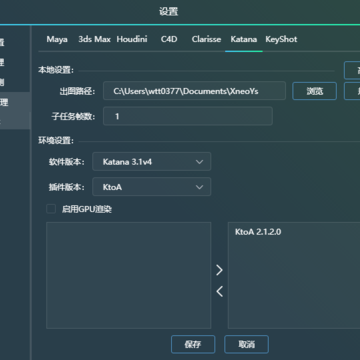Click the 出图路径 output path field
This screenshot has width=360, height=360.
[194, 91]
